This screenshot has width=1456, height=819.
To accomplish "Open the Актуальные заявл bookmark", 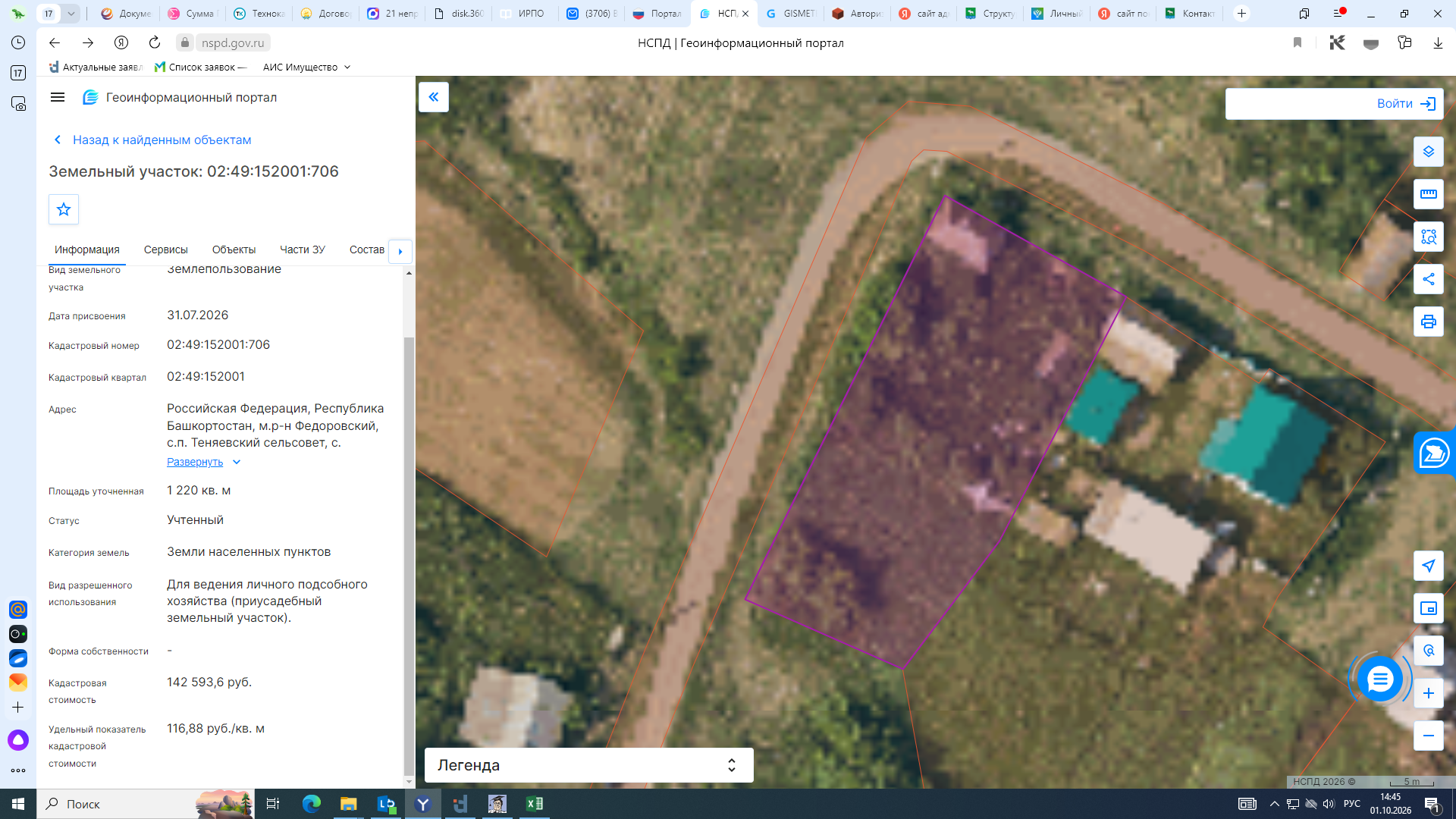I will pyautogui.click(x=96, y=67).
